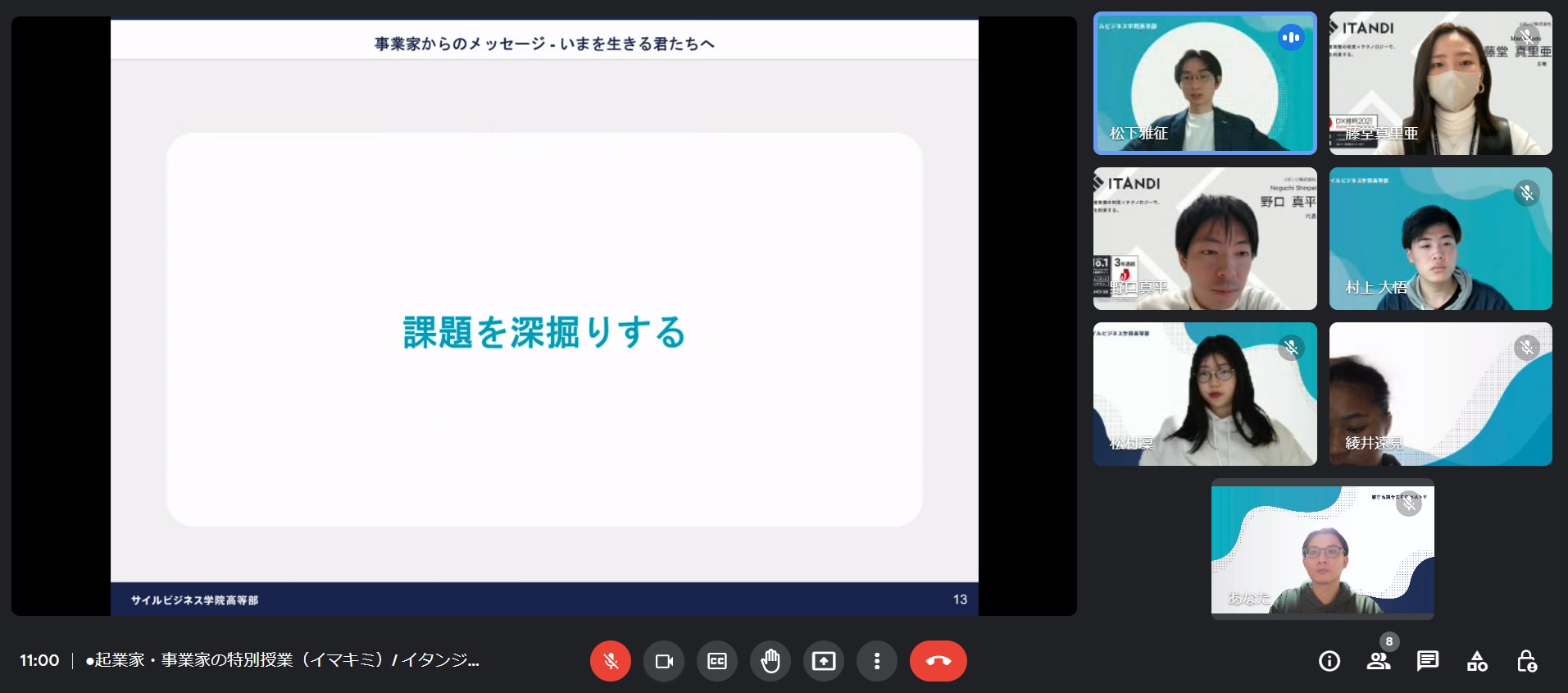The height and width of the screenshot is (693, 1568).
Task: Raise your hand
Action: point(770,661)
